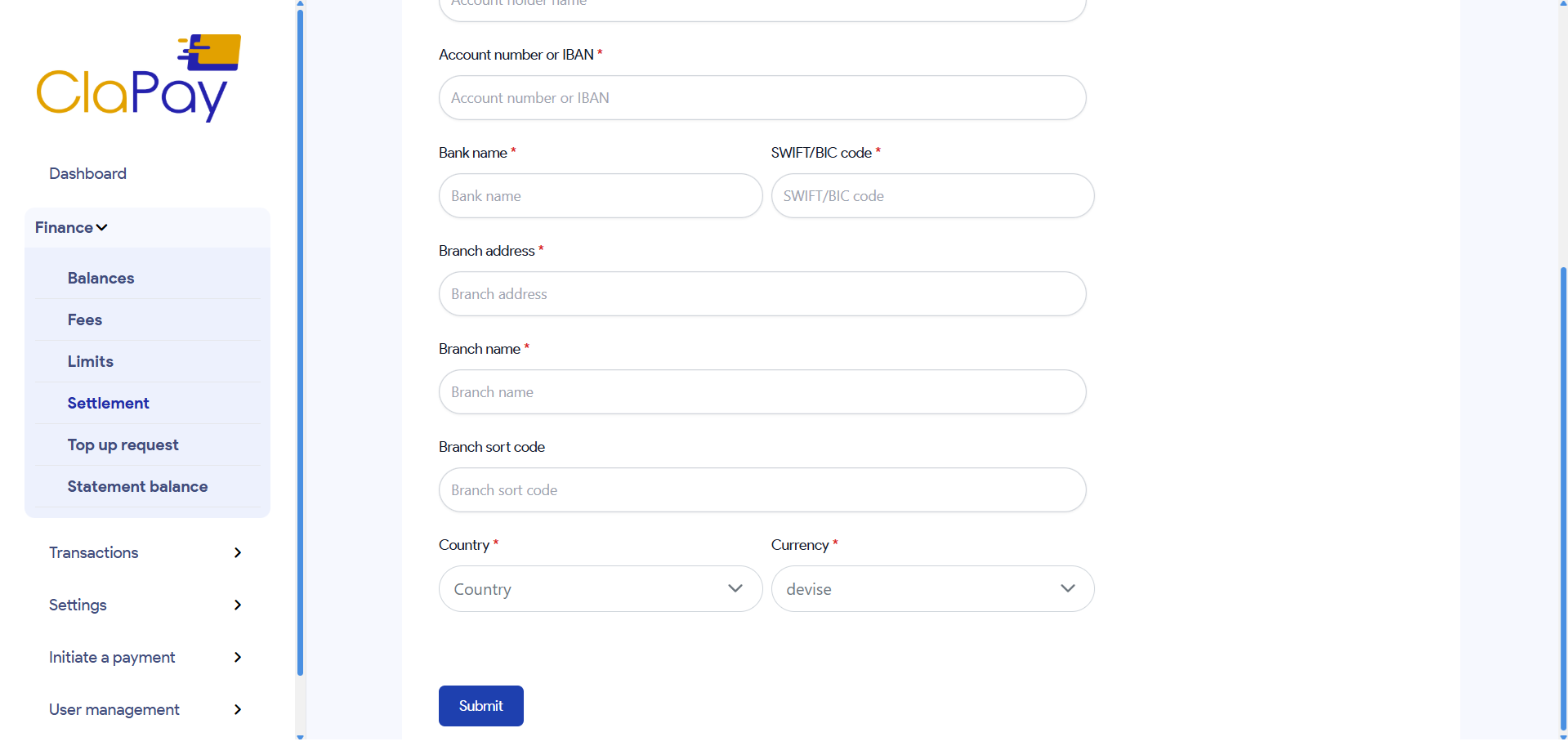This screenshot has width=1568, height=746.
Task: Expand Initiate a payment arrow
Action: click(238, 658)
